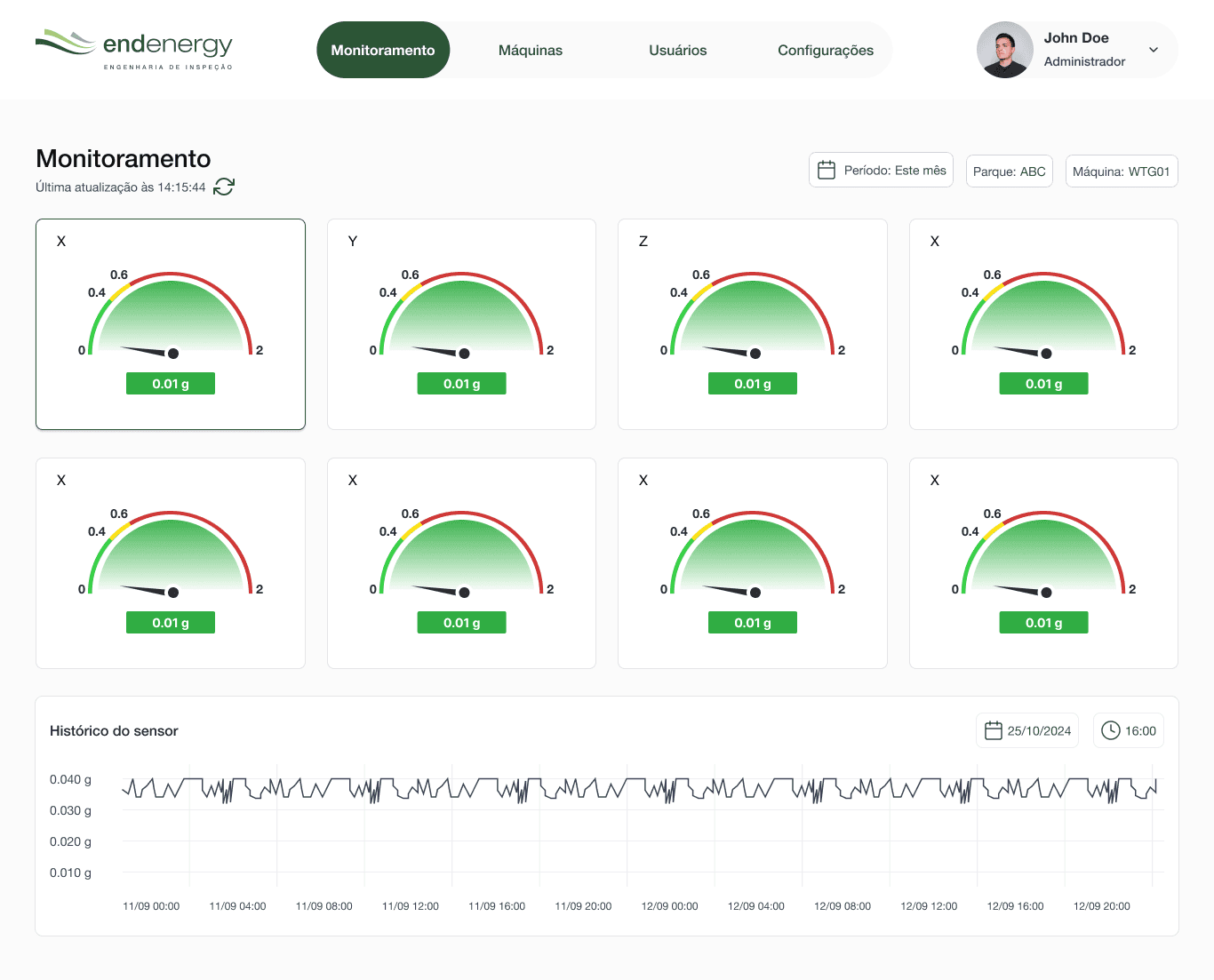Viewport: 1214px width, 980px height.
Task: Open the Configurações tab
Action: point(826,51)
